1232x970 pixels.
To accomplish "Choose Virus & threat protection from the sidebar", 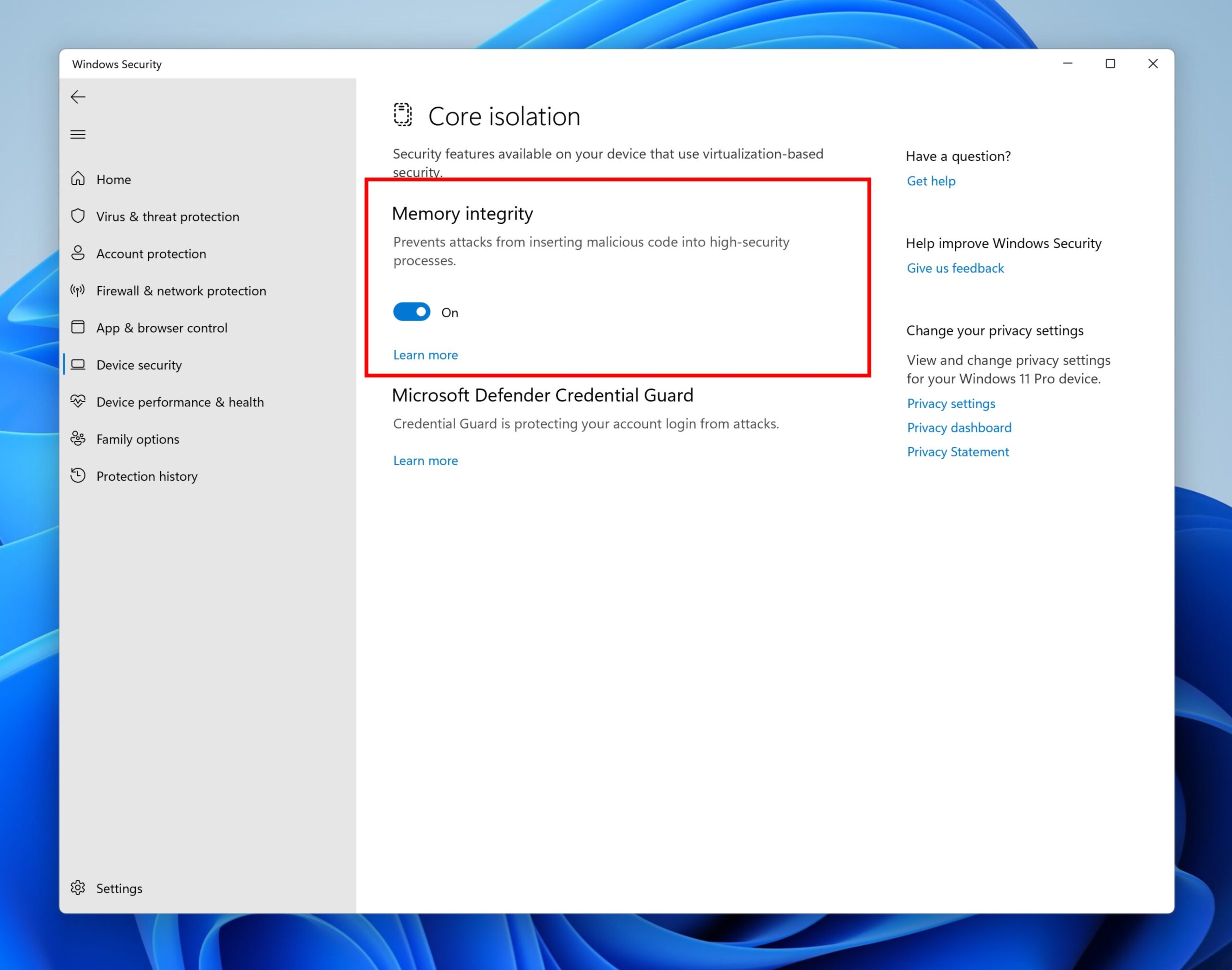I will tap(167, 217).
